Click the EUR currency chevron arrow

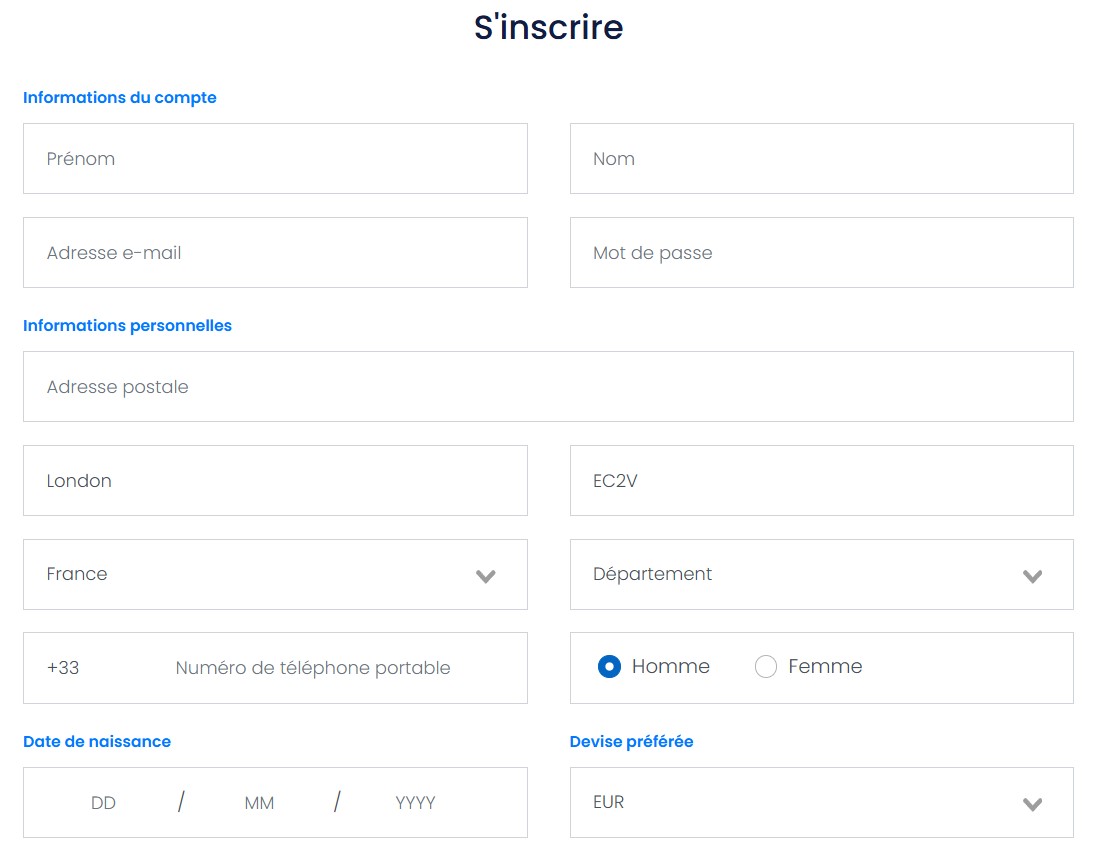point(1032,804)
